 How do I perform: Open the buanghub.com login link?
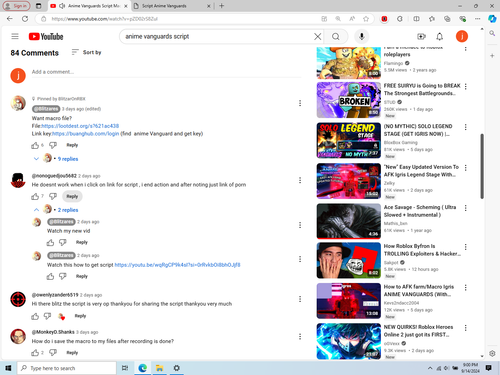click(x=86, y=134)
